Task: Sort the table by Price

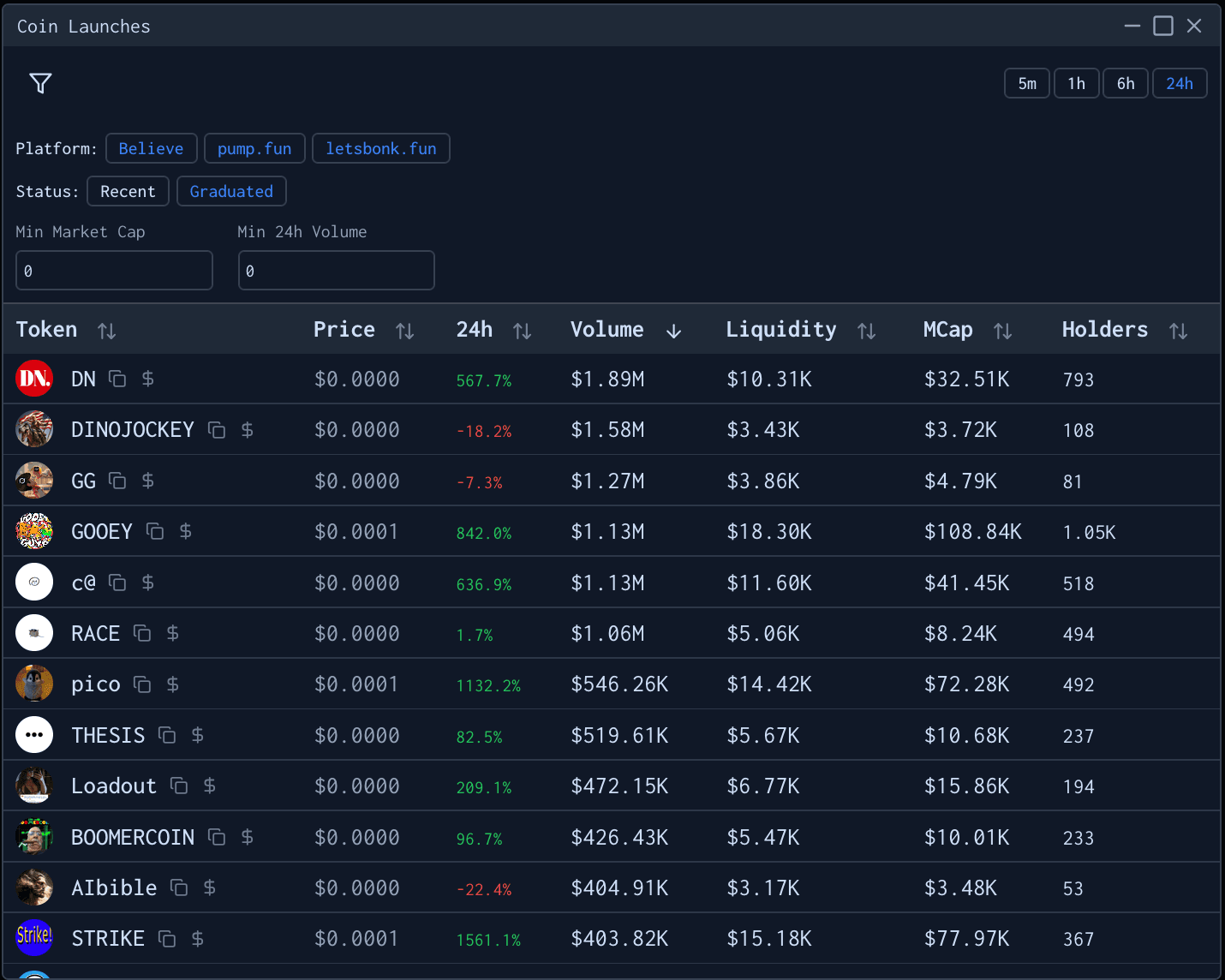Action: [404, 330]
